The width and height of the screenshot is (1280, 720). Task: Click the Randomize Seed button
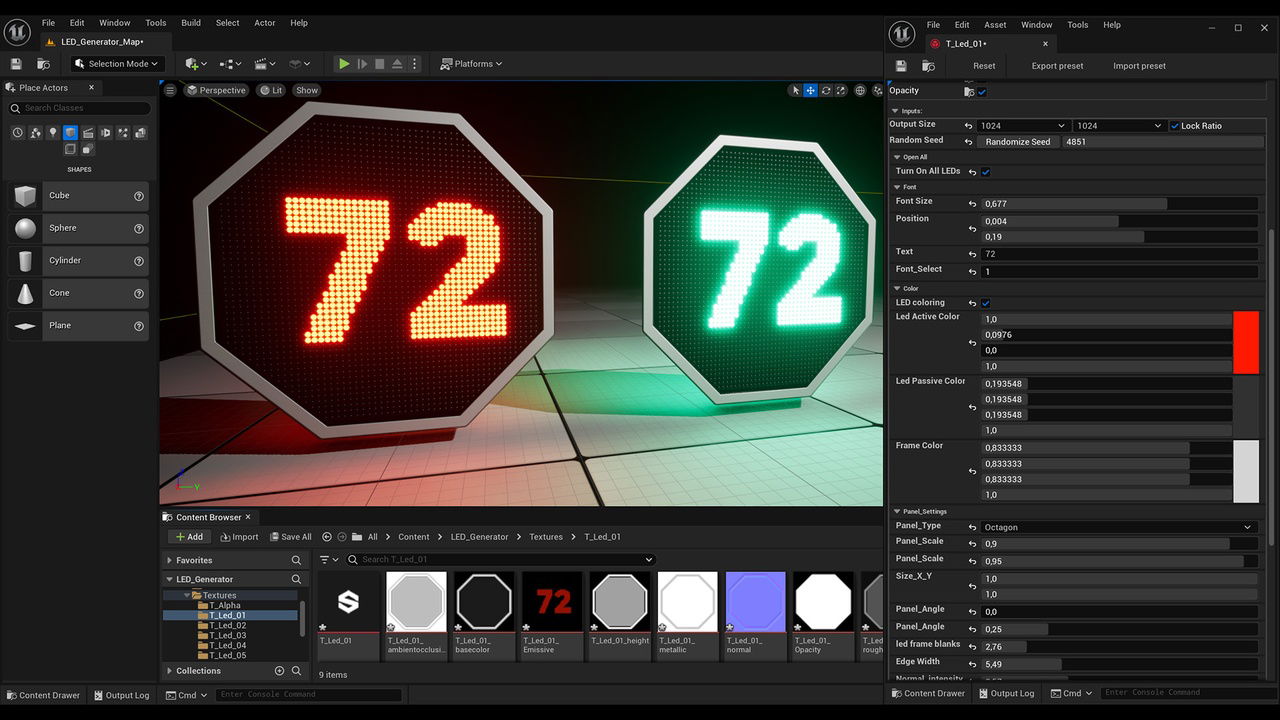point(1017,142)
